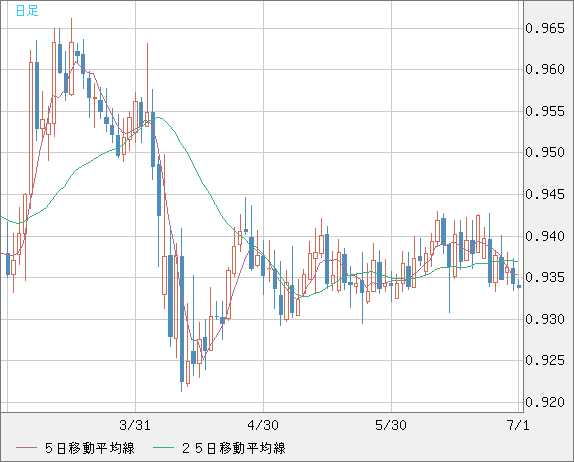Click the 0.925 price axis label
The width and height of the screenshot is (574, 462).
545,361
